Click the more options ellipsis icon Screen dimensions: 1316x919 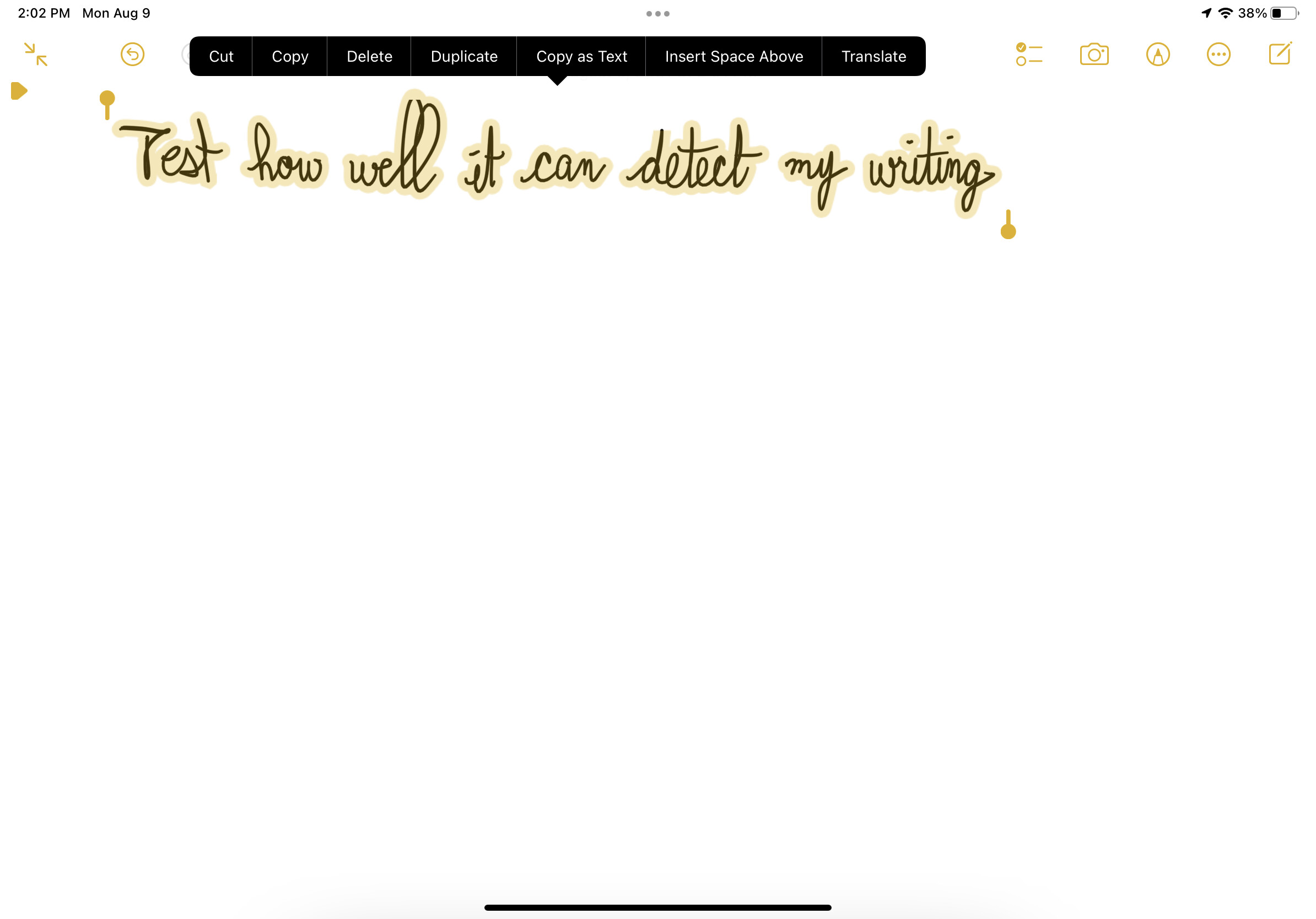[x=1219, y=54]
